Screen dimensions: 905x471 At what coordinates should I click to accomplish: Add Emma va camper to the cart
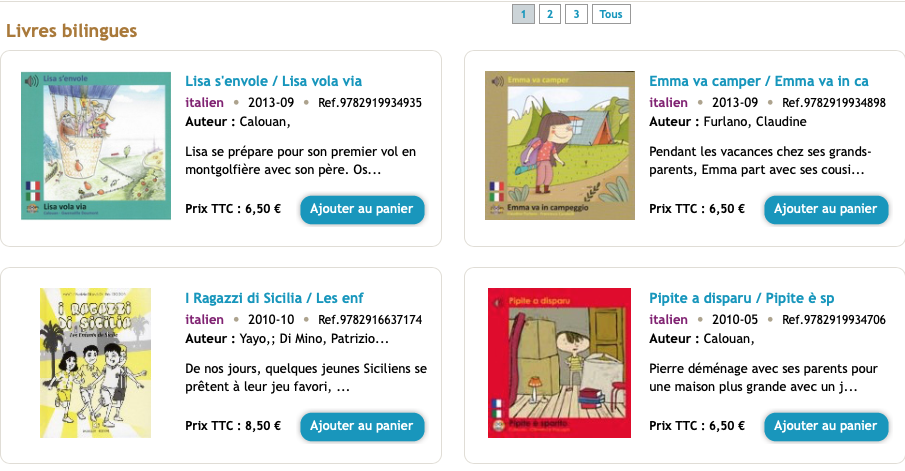pyautogui.click(x=826, y=210)
